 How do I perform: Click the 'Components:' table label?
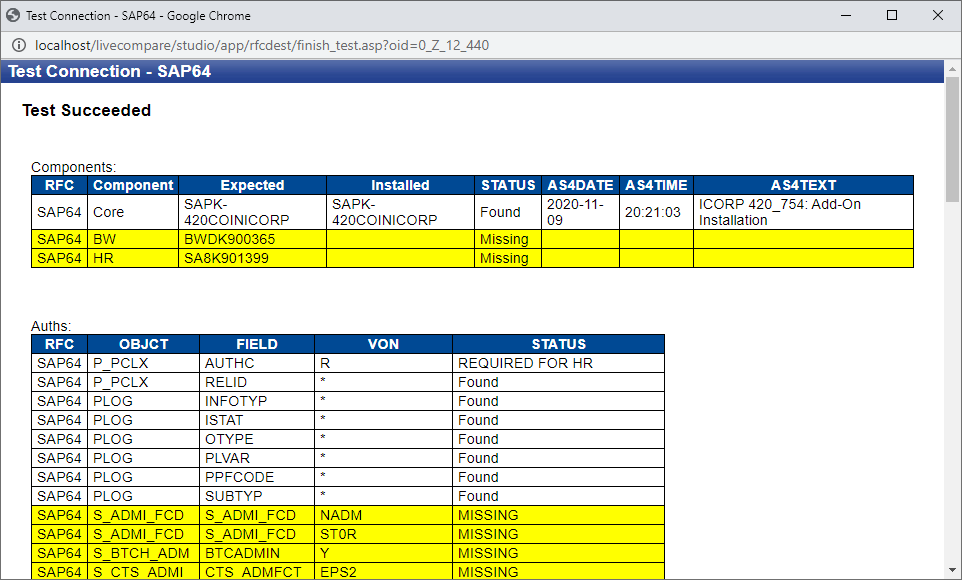click(x=74, y=167)
